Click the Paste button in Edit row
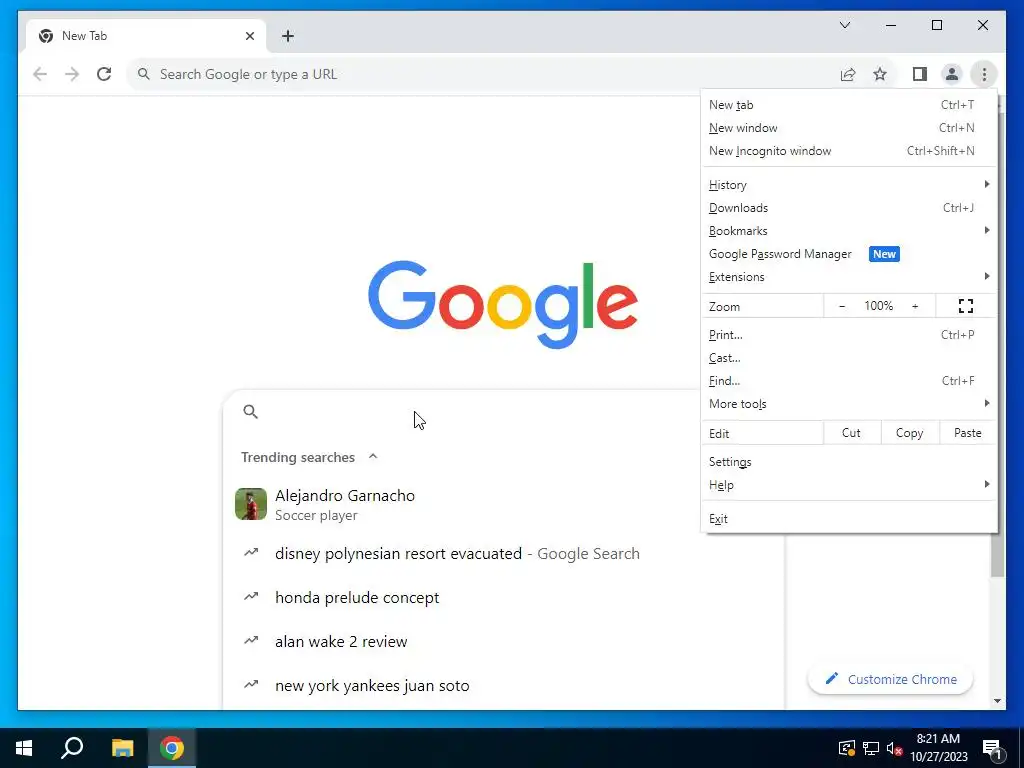This screenshot has height=768, width=1024. pos(967,433)
